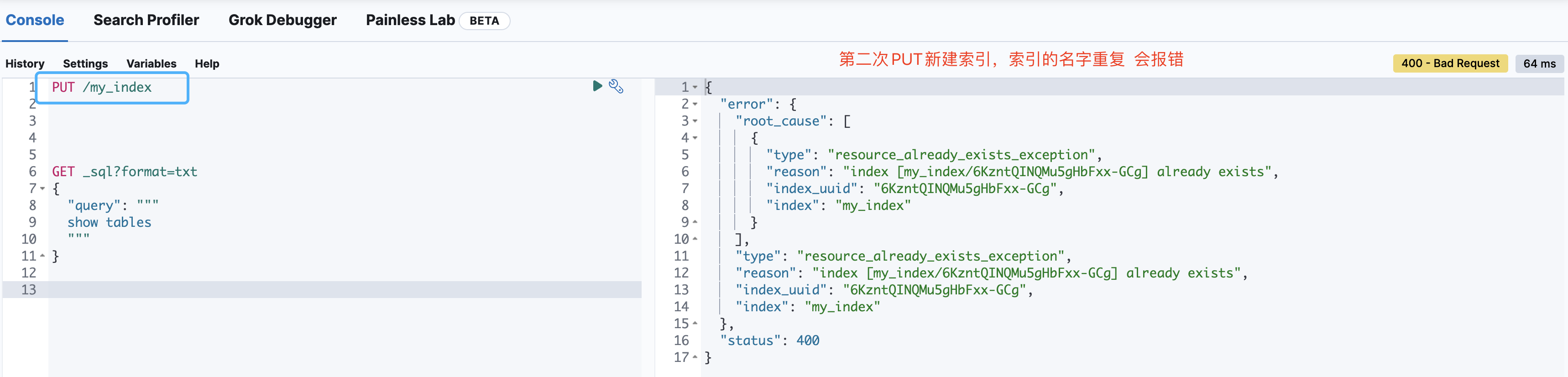Place cursor on PUT /my_index line
The width and height of the screenshot is (1568, 377).
coord(102,88)
